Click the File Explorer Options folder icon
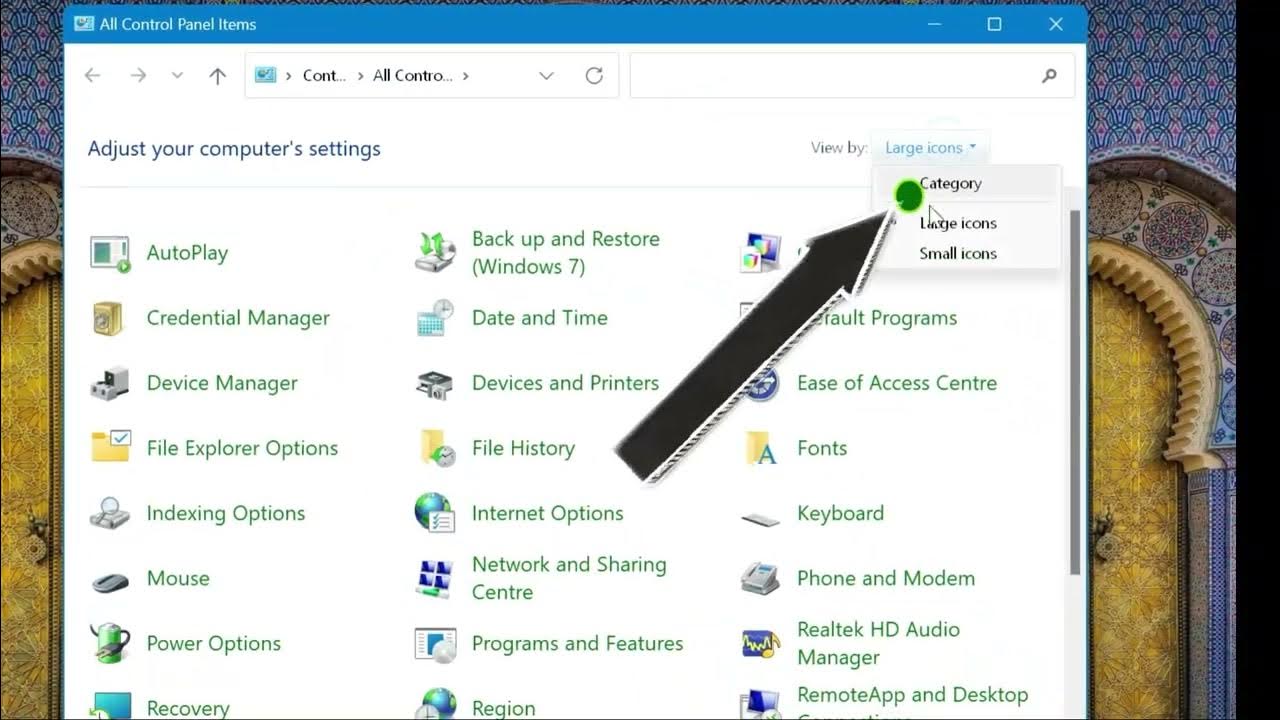 point(110,447)
